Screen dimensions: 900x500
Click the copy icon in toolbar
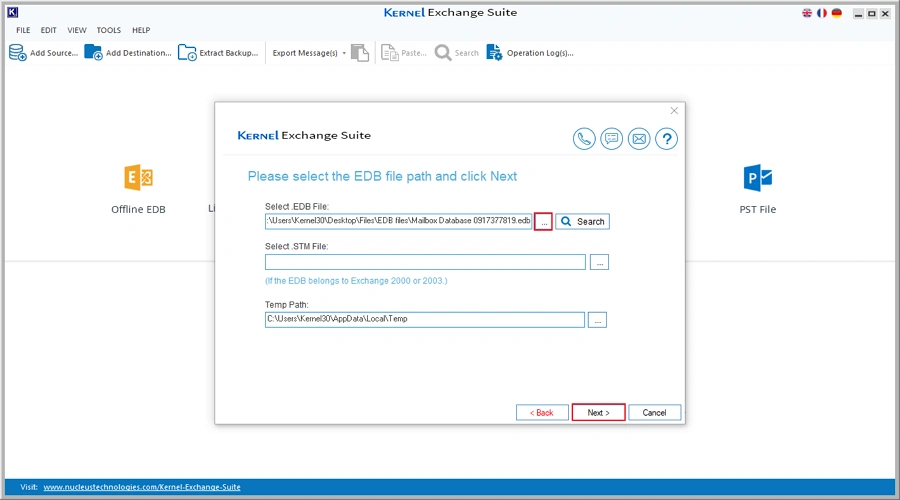(360, 53)
